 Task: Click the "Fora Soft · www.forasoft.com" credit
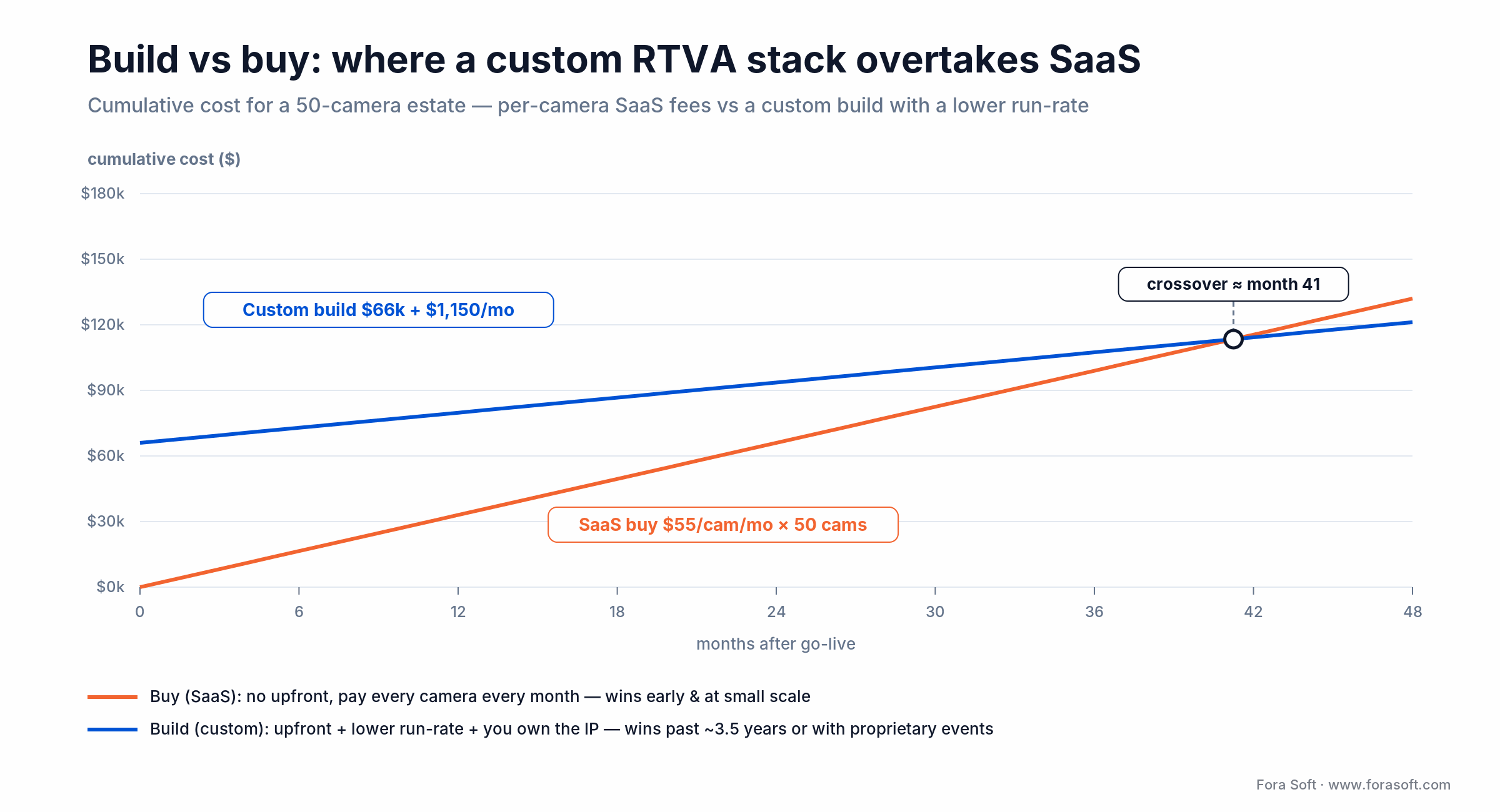click(x=1353, y=785)
